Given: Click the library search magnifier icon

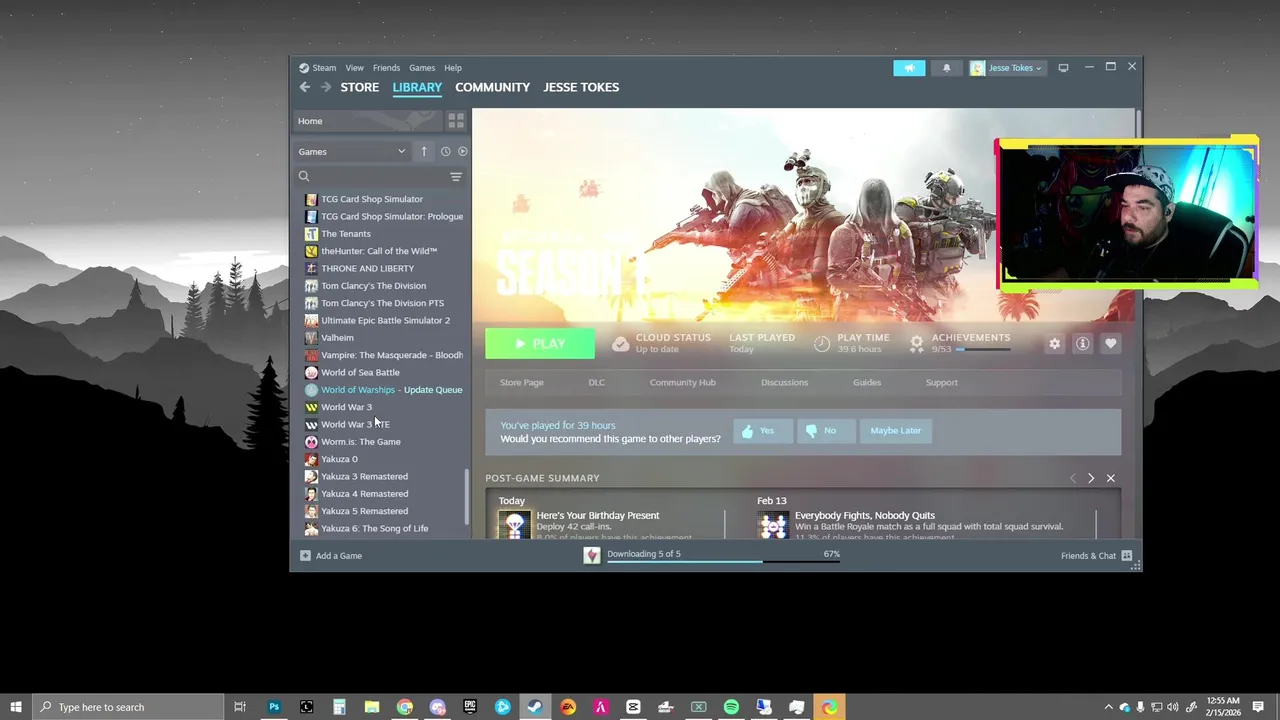Looking at the screenshot, I should [x=304, y=177].
